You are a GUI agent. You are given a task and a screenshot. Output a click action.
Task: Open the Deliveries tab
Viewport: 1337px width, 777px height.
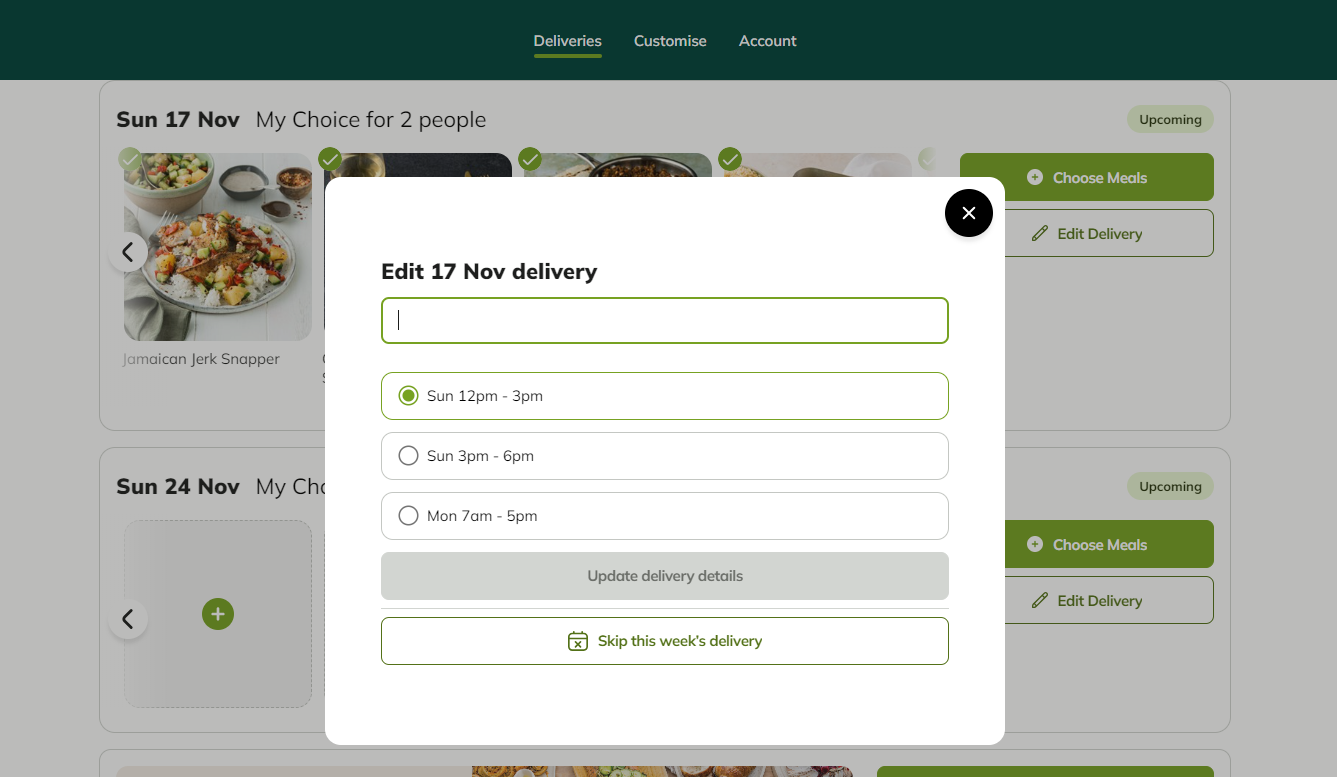click(567, 41)
